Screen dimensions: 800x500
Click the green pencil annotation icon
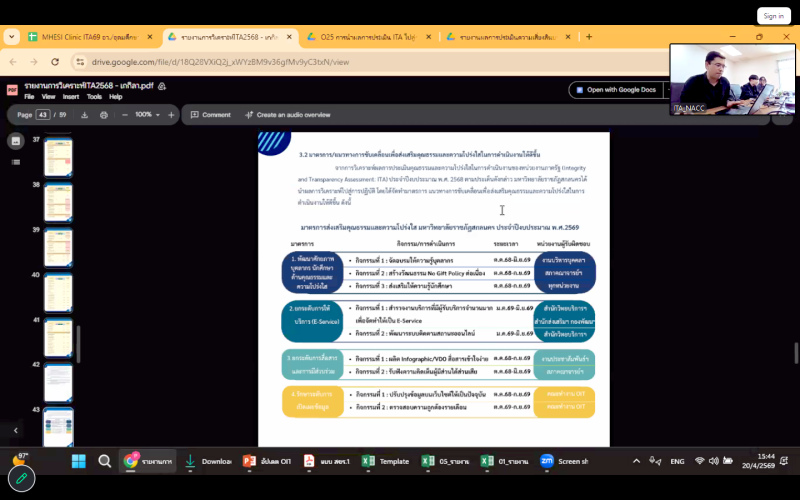21,479
